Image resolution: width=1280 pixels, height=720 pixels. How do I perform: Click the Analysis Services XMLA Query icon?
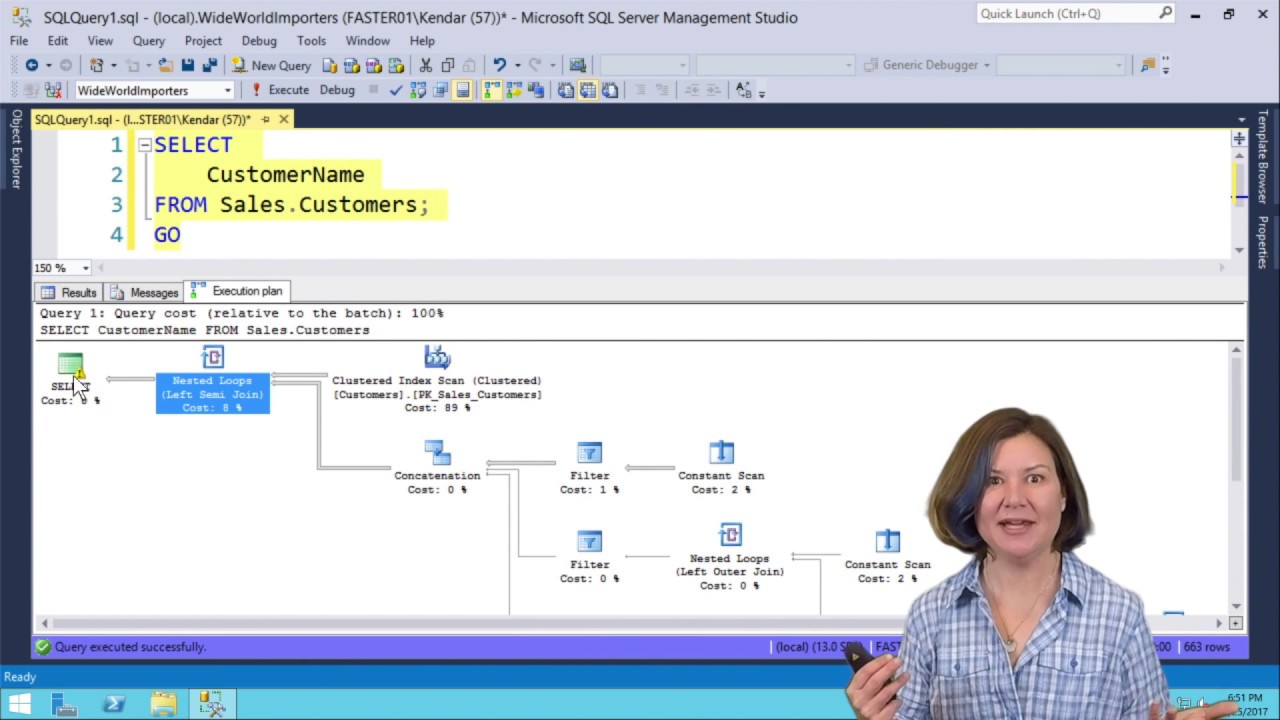396,65
